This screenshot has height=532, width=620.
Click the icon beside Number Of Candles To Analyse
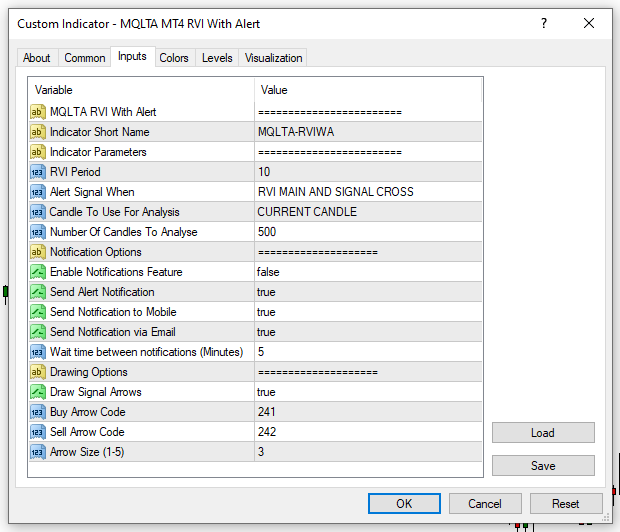coord(38,232)
